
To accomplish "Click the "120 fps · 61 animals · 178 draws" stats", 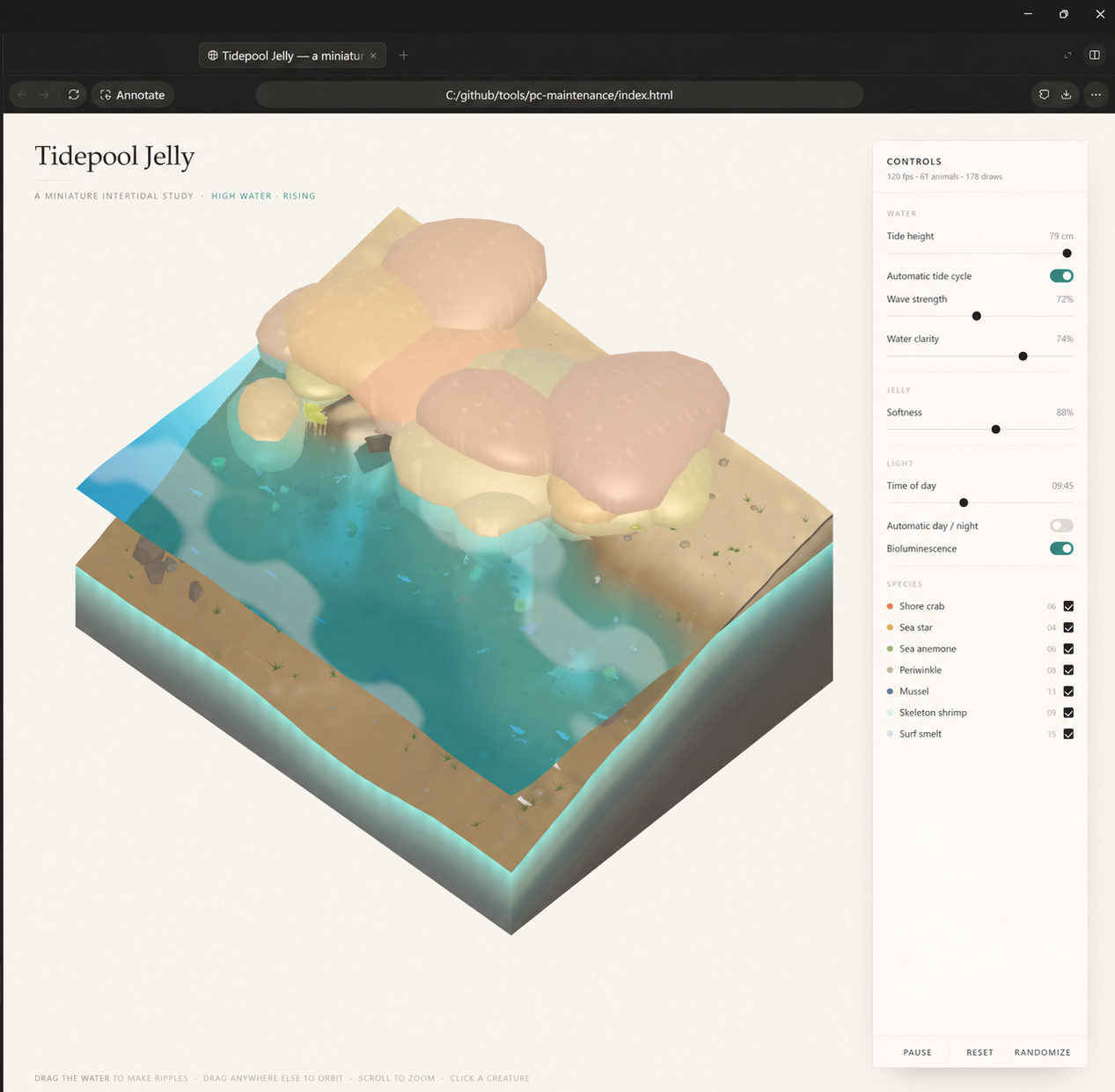I will (x=944, y=177).
